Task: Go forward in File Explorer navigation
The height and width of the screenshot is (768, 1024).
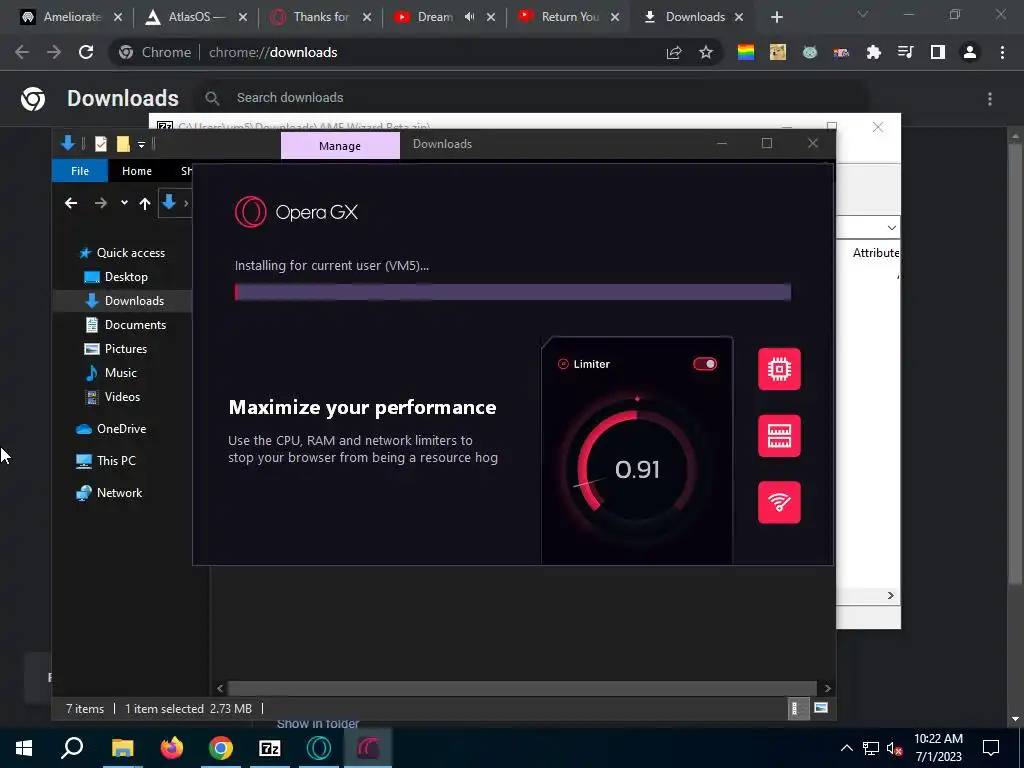Action: click(x=100, y=204)
